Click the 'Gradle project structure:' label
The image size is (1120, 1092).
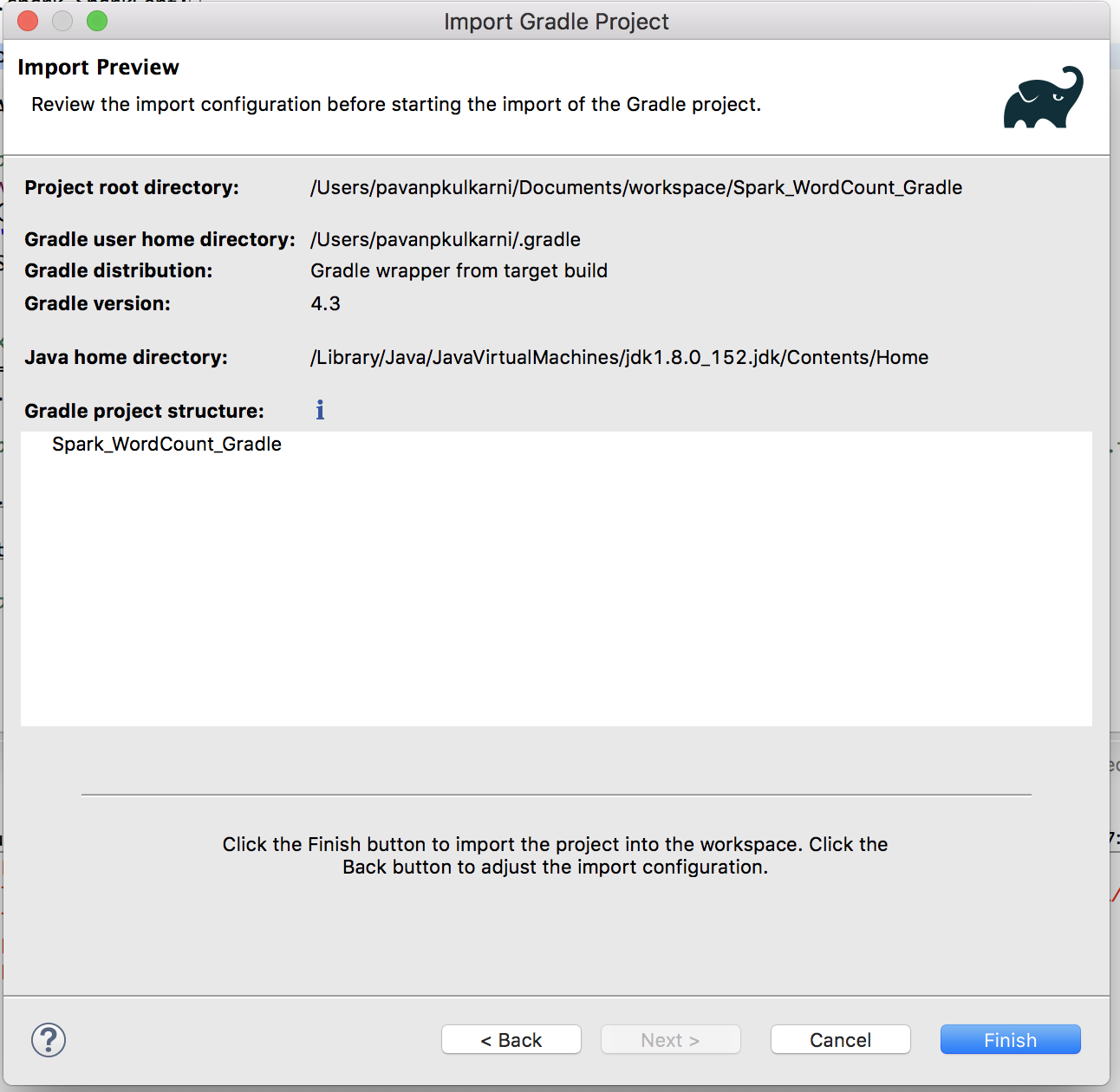coord(144,411)
